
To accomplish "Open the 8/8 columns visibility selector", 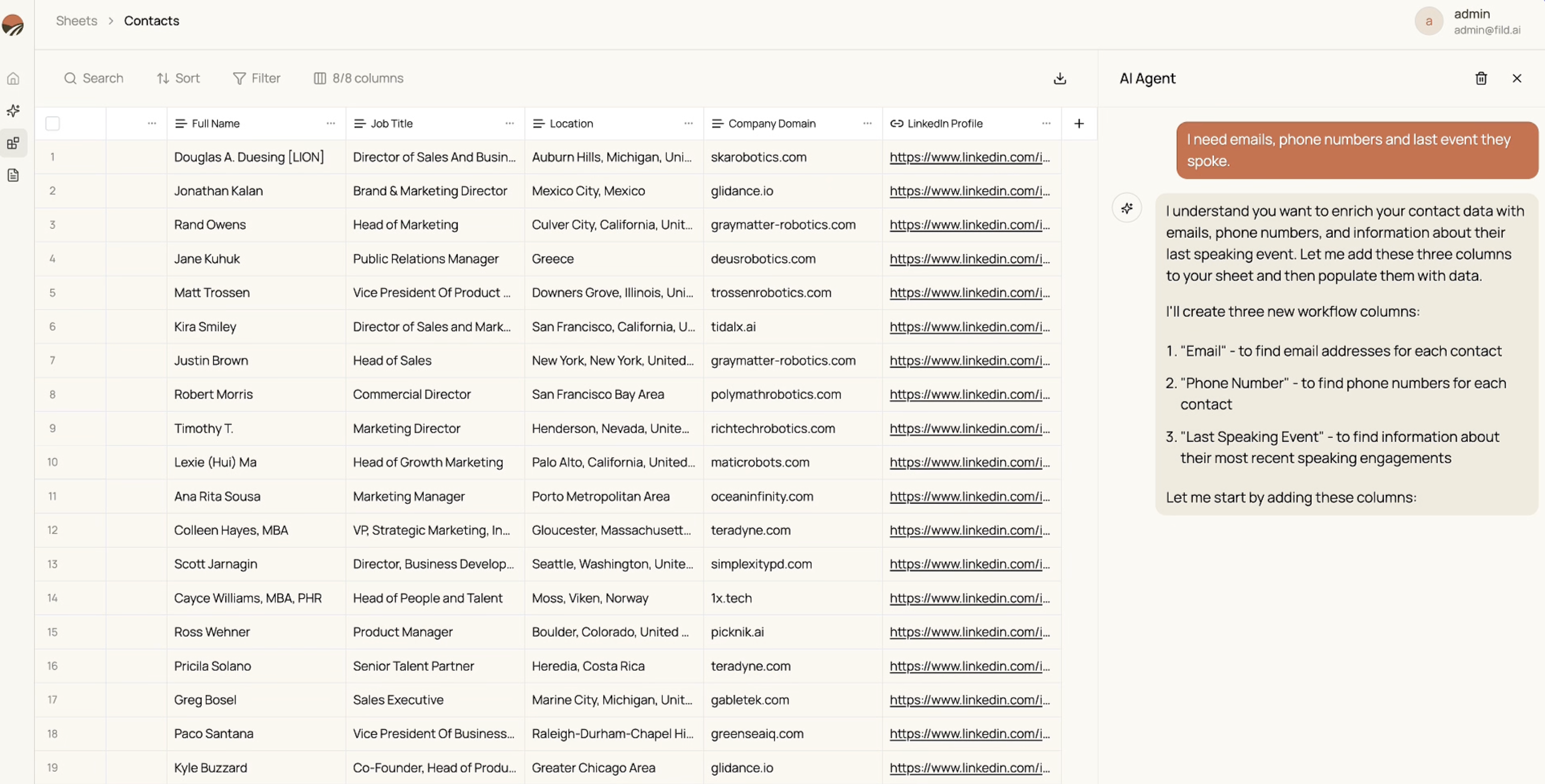I will click(359, 79).
